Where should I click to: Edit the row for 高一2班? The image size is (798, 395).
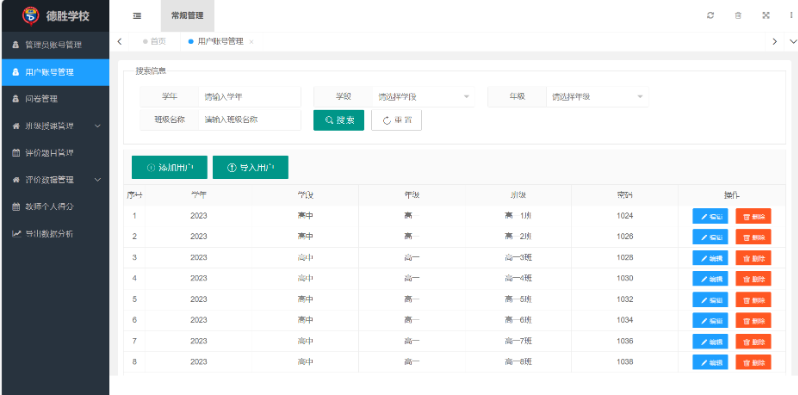tap(710, 237)
